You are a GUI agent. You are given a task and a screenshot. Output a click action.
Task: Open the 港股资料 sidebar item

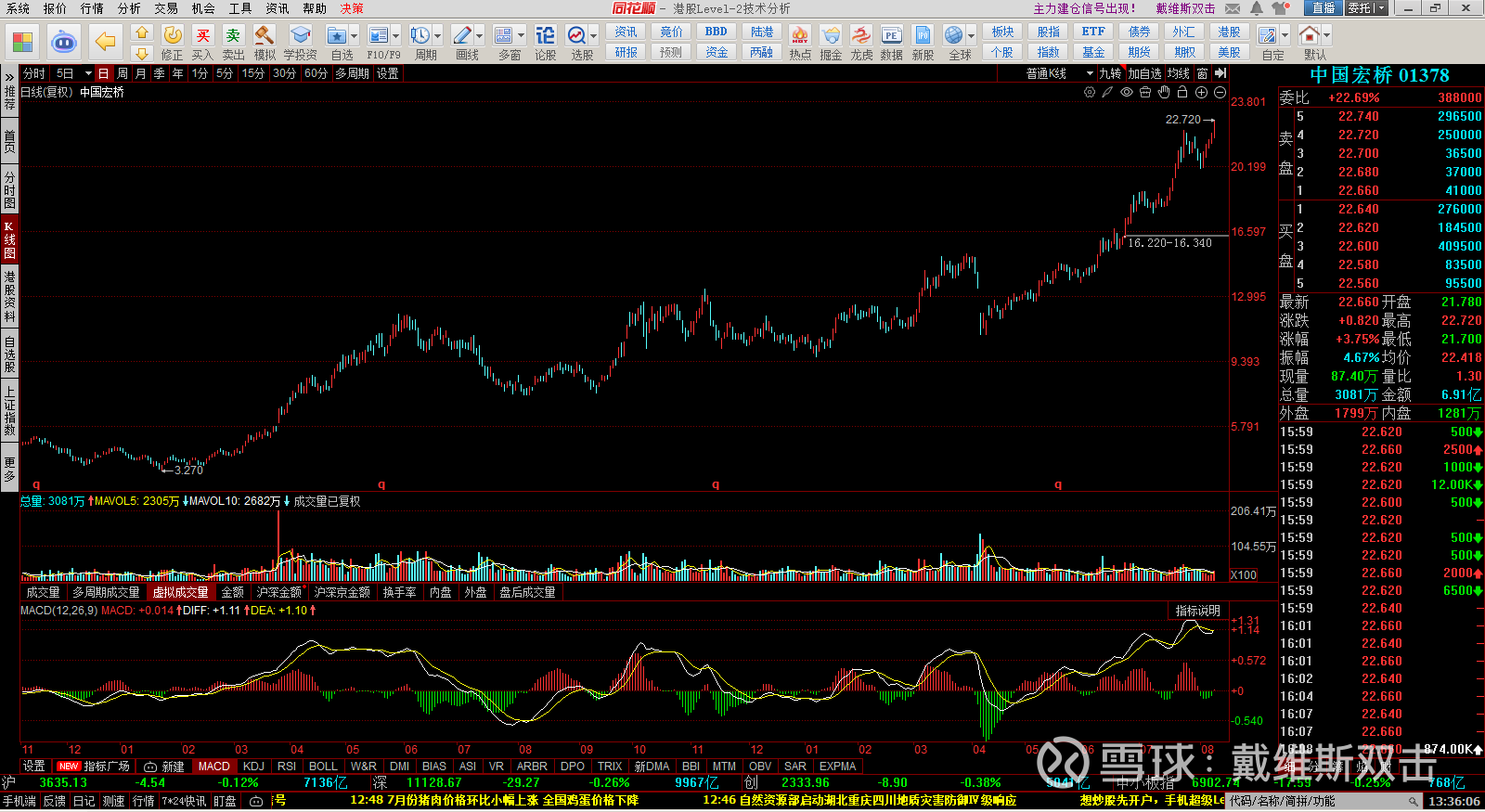[x=9, y=296]
